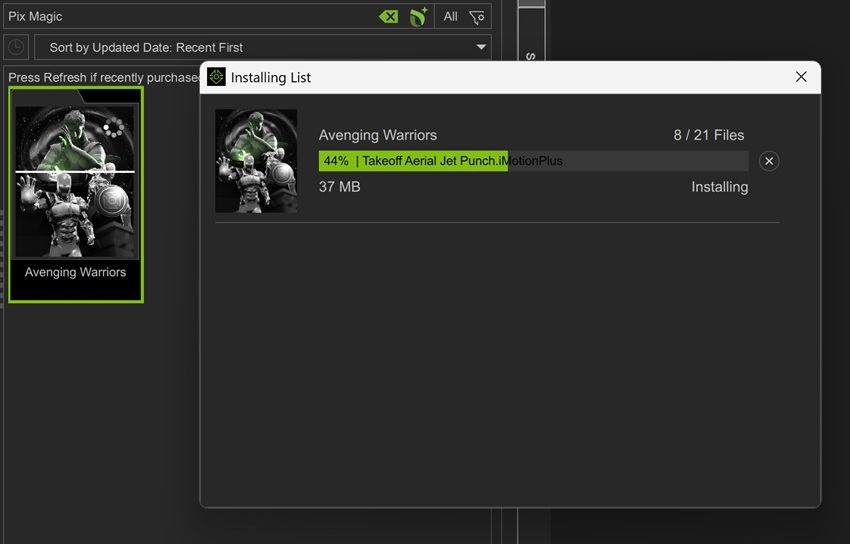Click the 44% installation progress bar
This screenshot has width=850, height=544.
[x=532, y=161]
